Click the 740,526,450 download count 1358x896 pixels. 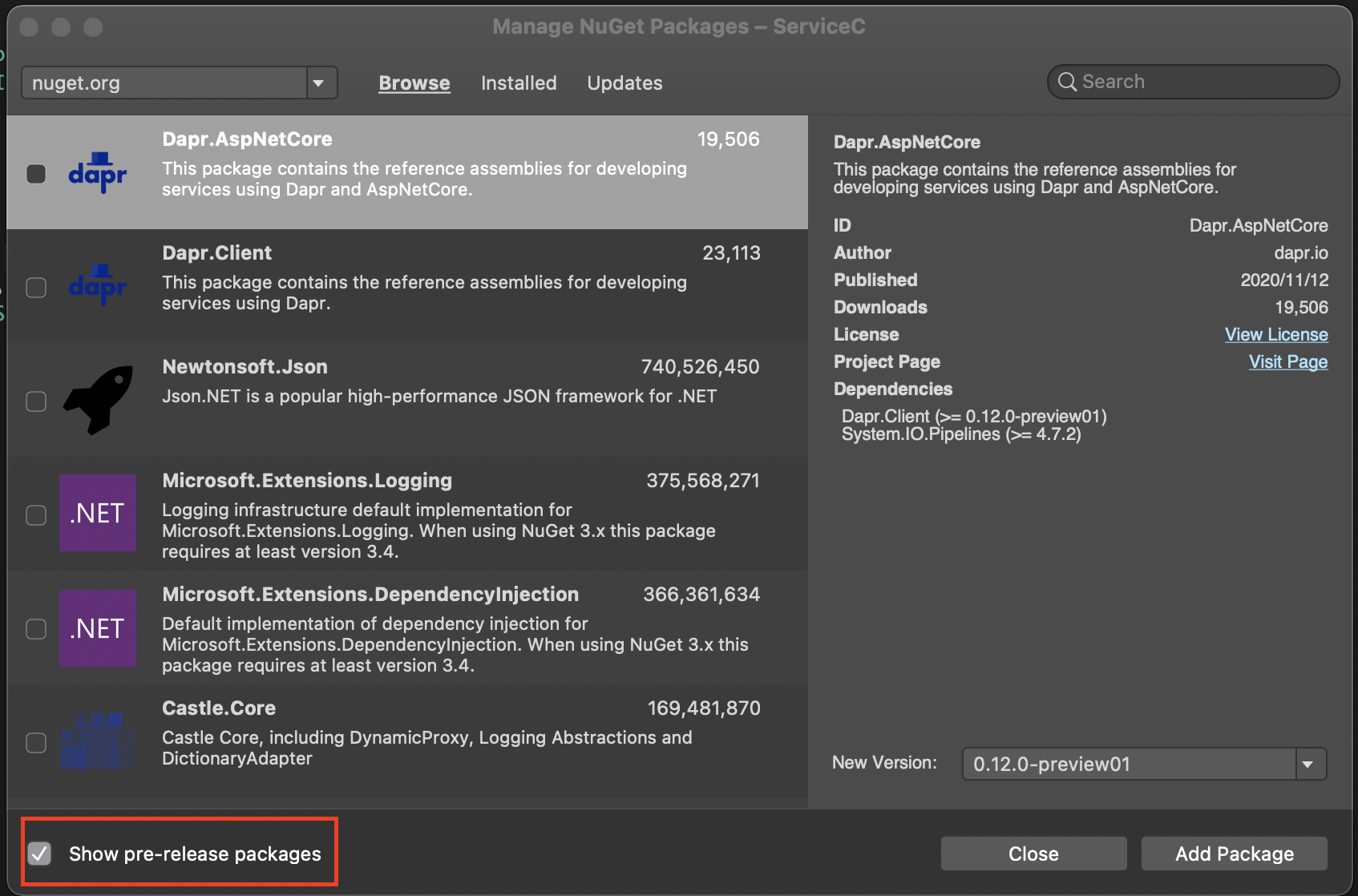click(700, 367)
